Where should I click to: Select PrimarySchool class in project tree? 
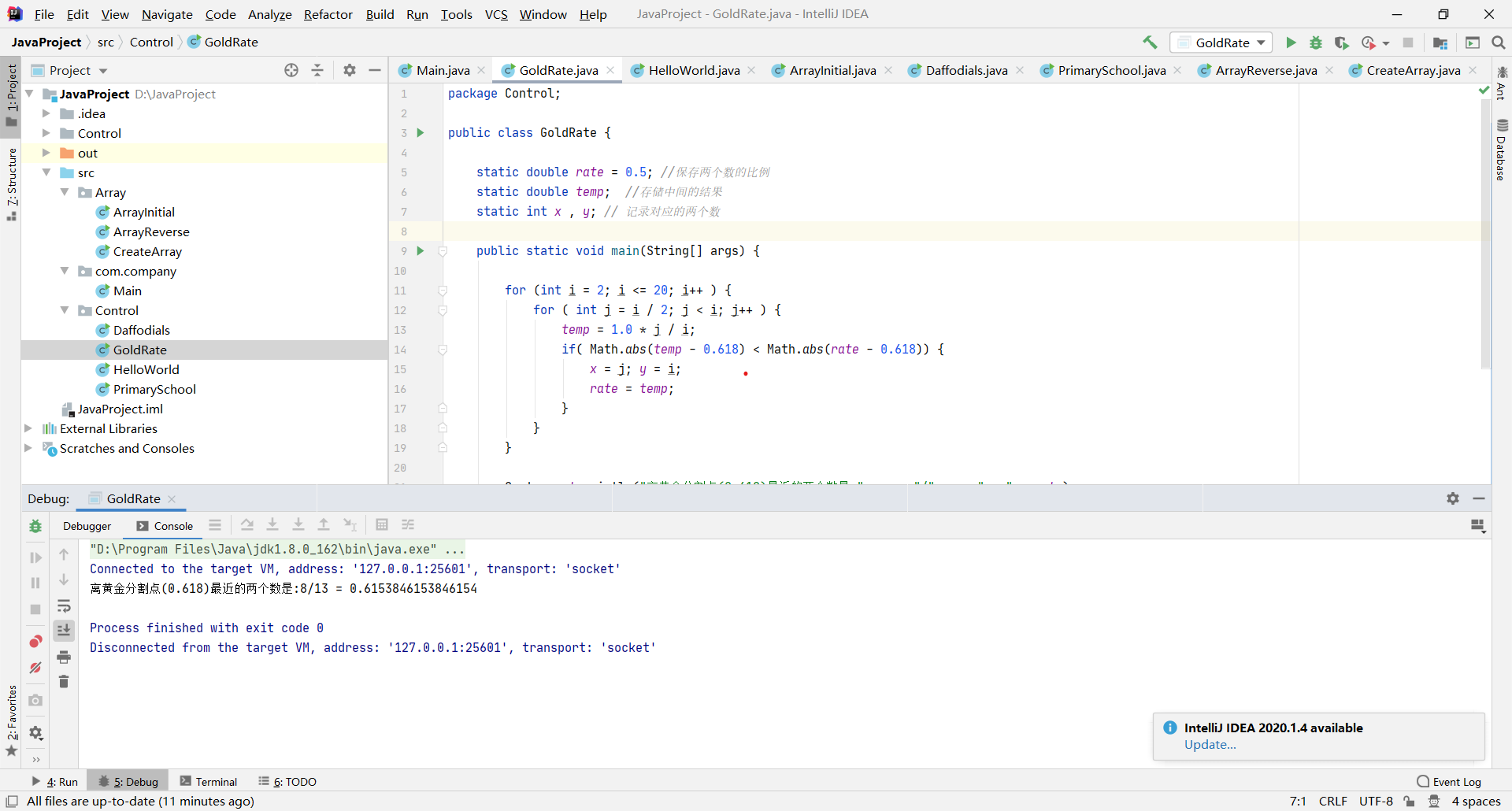coord(154,389)
